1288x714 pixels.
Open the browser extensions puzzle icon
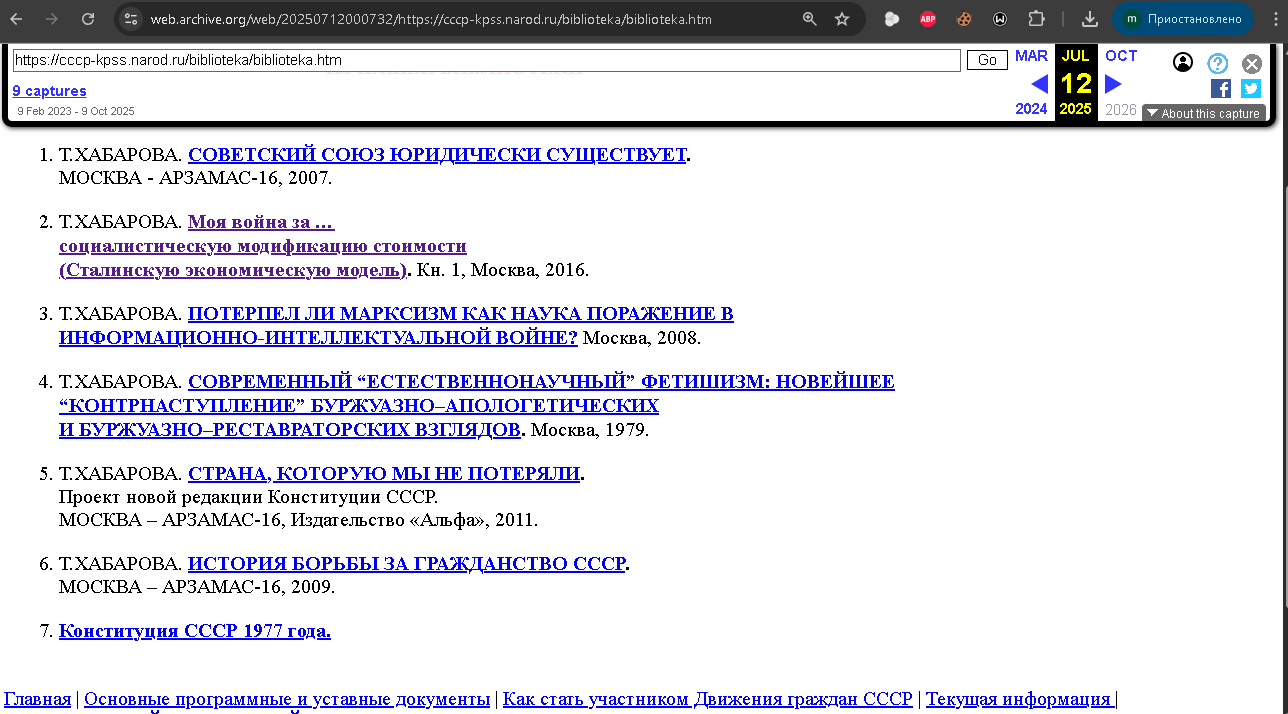click(x=1036, y=19)
